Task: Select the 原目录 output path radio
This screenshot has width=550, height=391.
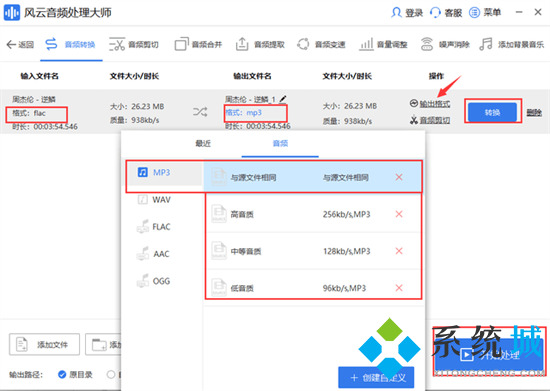Action: point(62,375)
